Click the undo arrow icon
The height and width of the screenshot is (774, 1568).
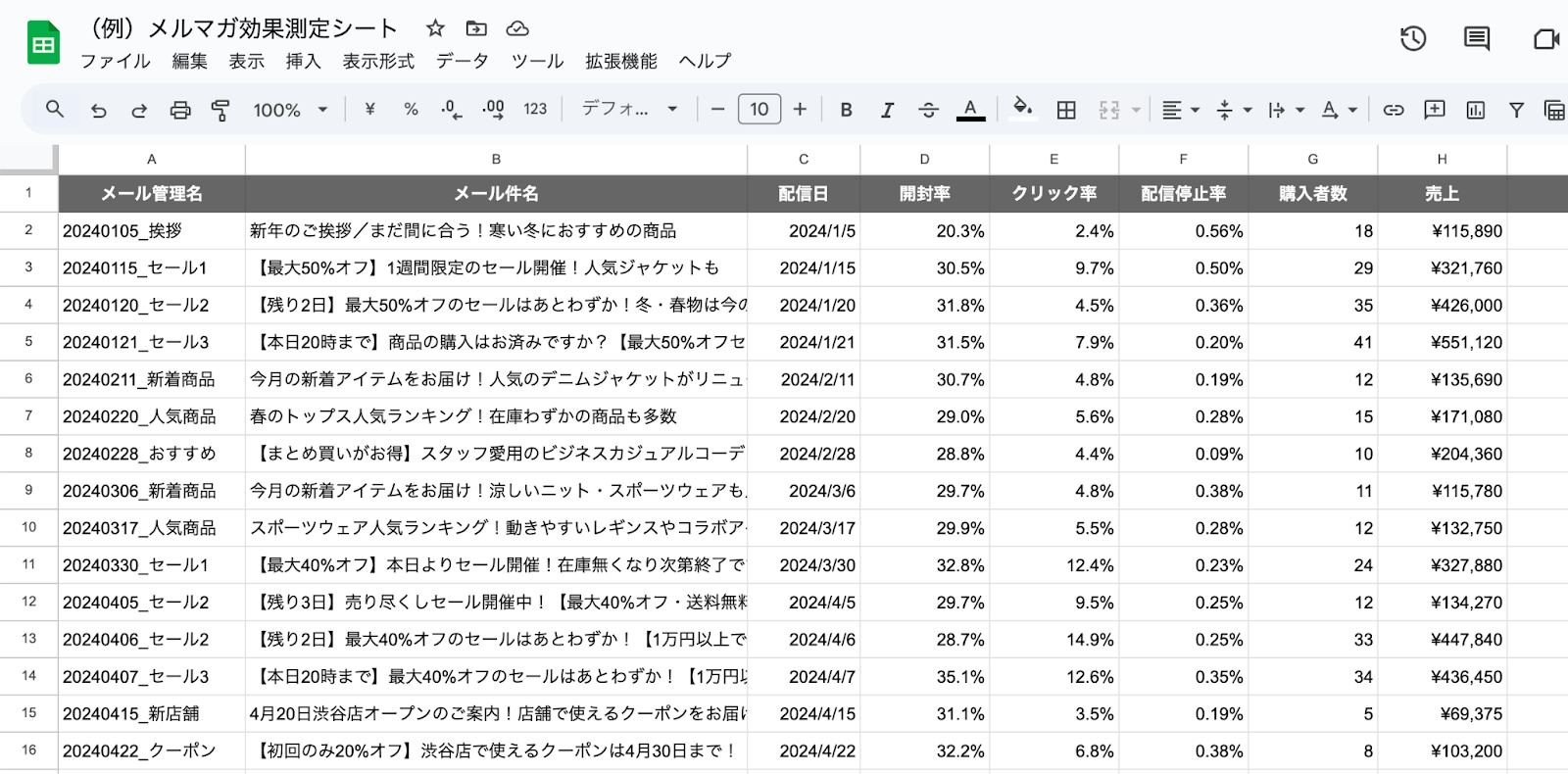(x=98, y=110)
